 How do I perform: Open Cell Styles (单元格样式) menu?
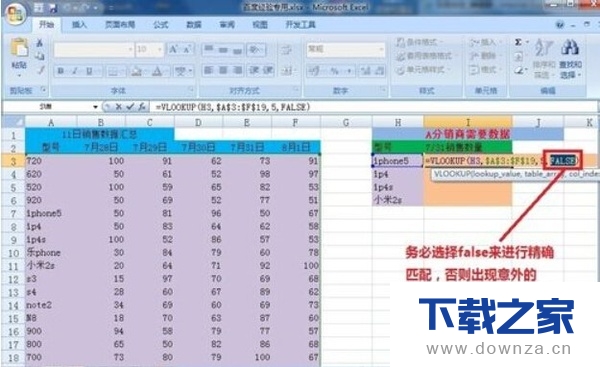coord(422,70)
